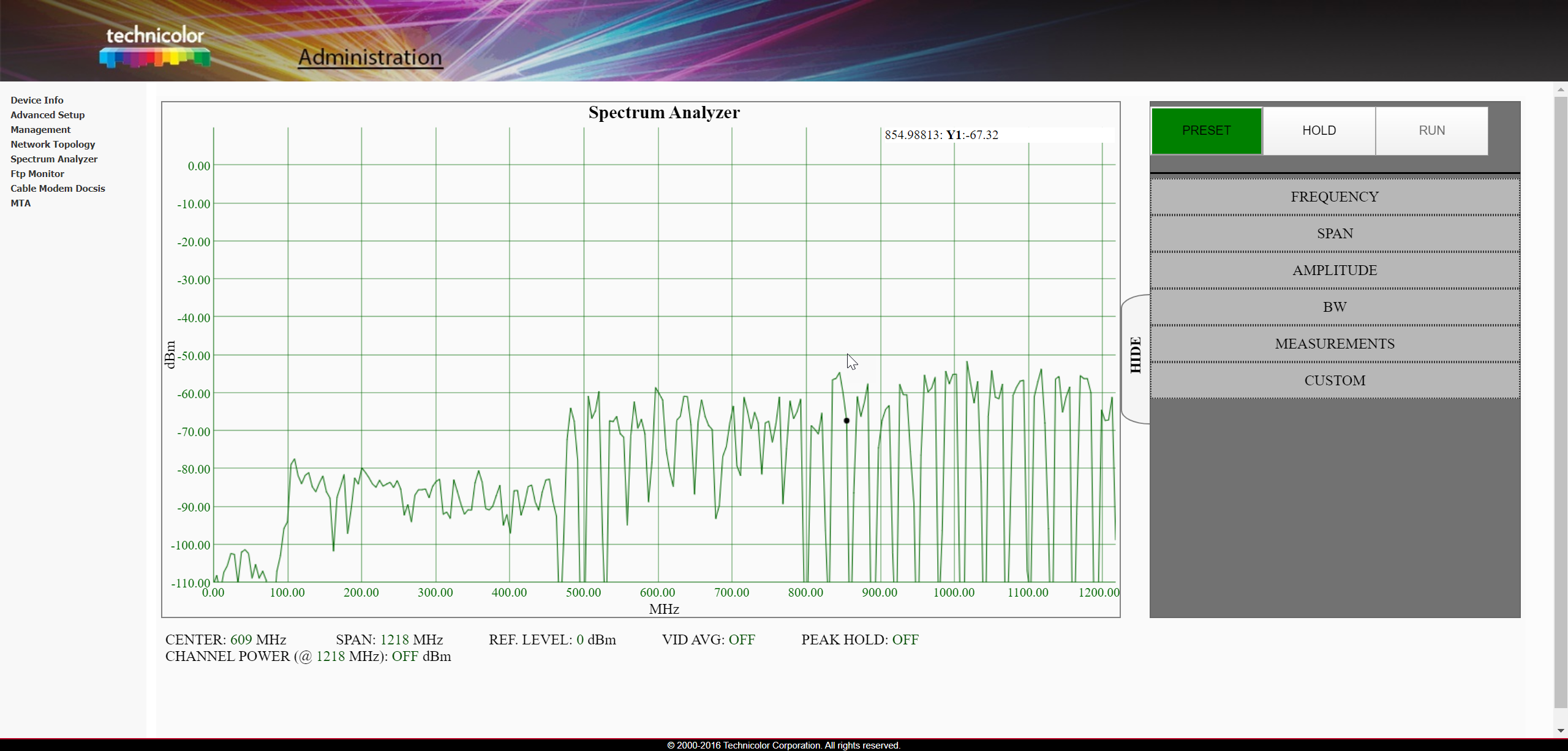Expand the SPAN settings section
This screenshot has width=1568, height=751.
coord(1334,233)
